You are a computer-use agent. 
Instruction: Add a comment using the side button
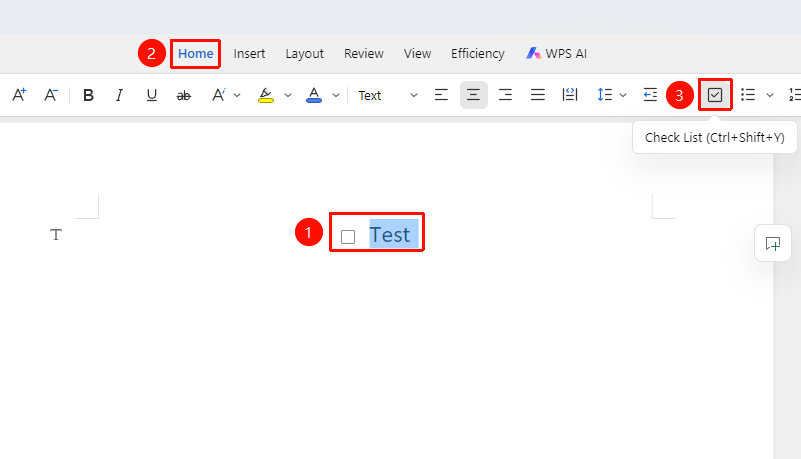coord(773,244)
